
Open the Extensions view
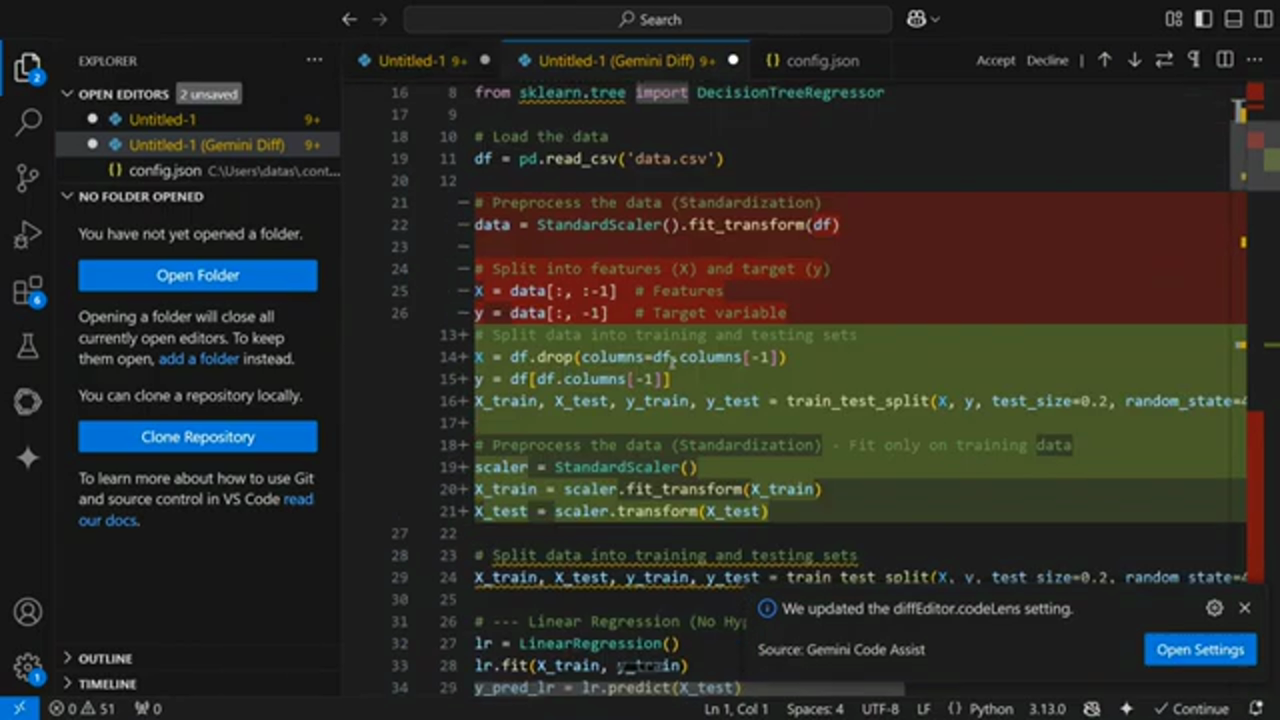coord(28,291)
